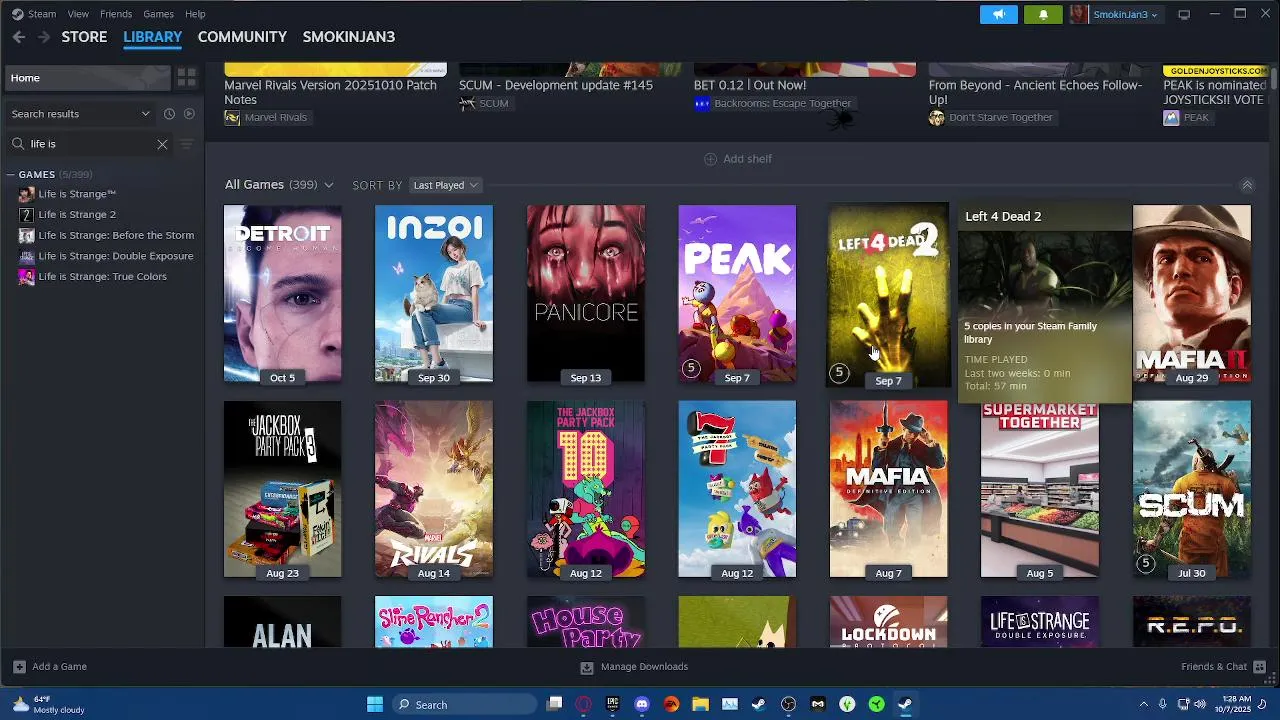Click the library search field

(90, 144)
